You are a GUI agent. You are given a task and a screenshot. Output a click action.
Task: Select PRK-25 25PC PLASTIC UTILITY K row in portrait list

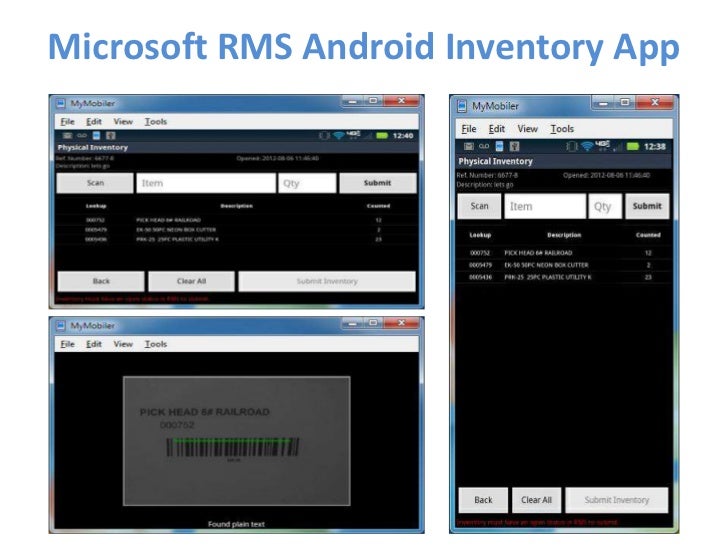tap(564, 277)
